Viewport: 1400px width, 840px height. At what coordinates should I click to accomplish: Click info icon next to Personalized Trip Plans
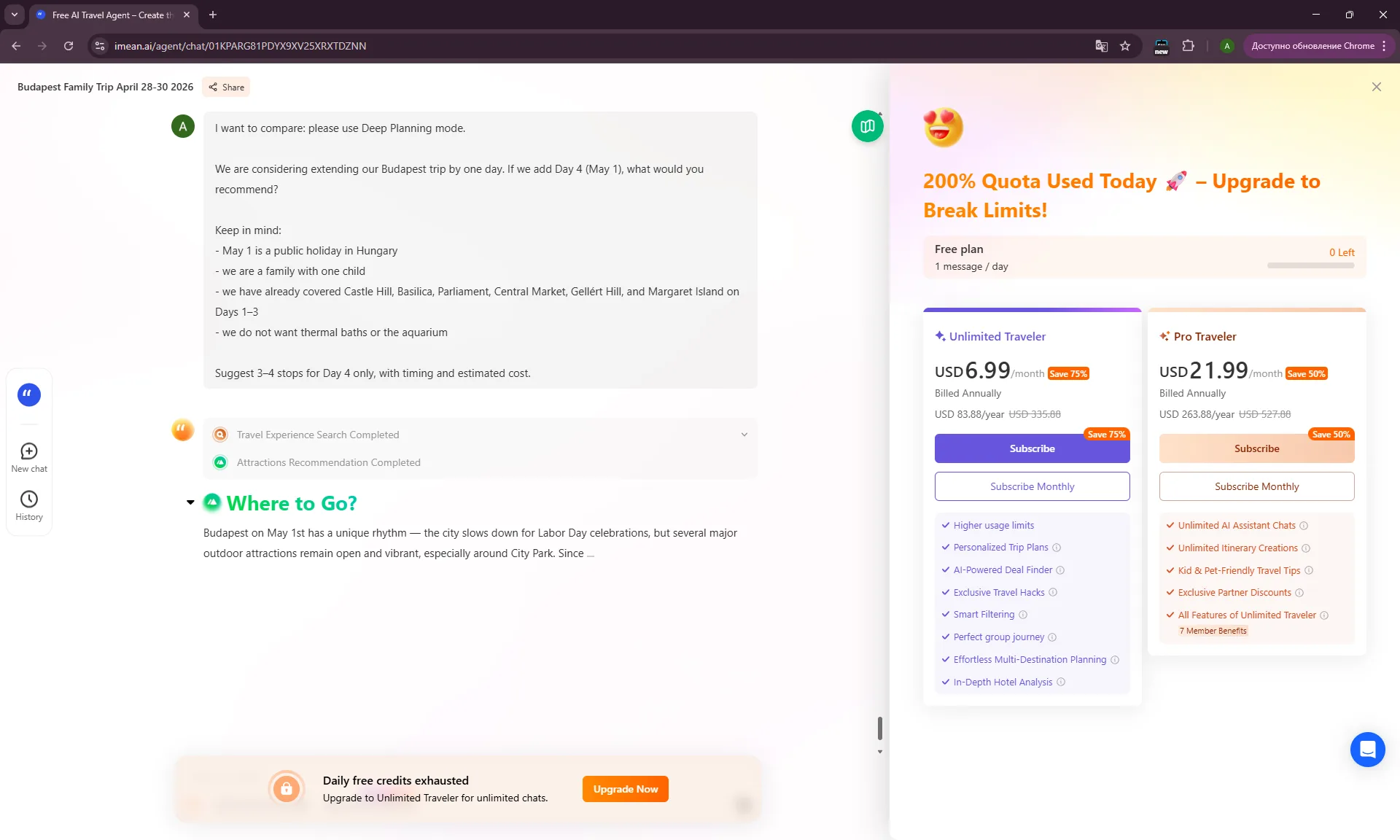[1057, 548]
